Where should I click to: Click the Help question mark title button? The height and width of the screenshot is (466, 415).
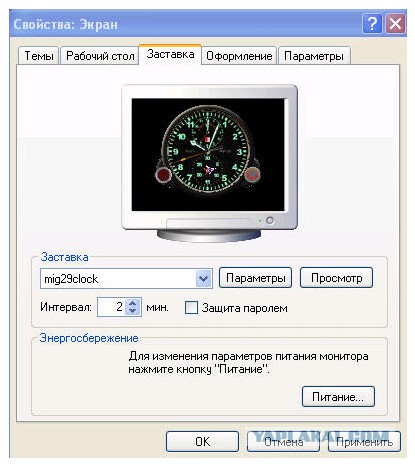(x=372, y=24)
